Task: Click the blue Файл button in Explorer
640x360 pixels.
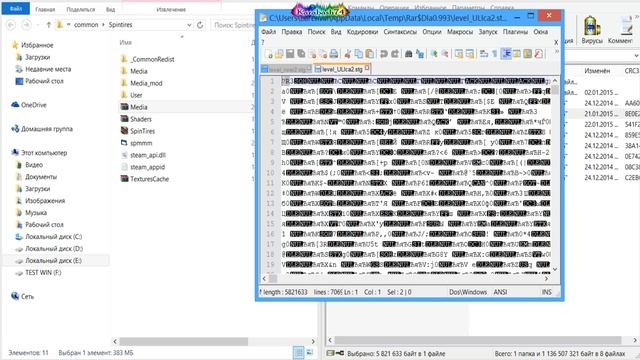Action: pos(16,9)
